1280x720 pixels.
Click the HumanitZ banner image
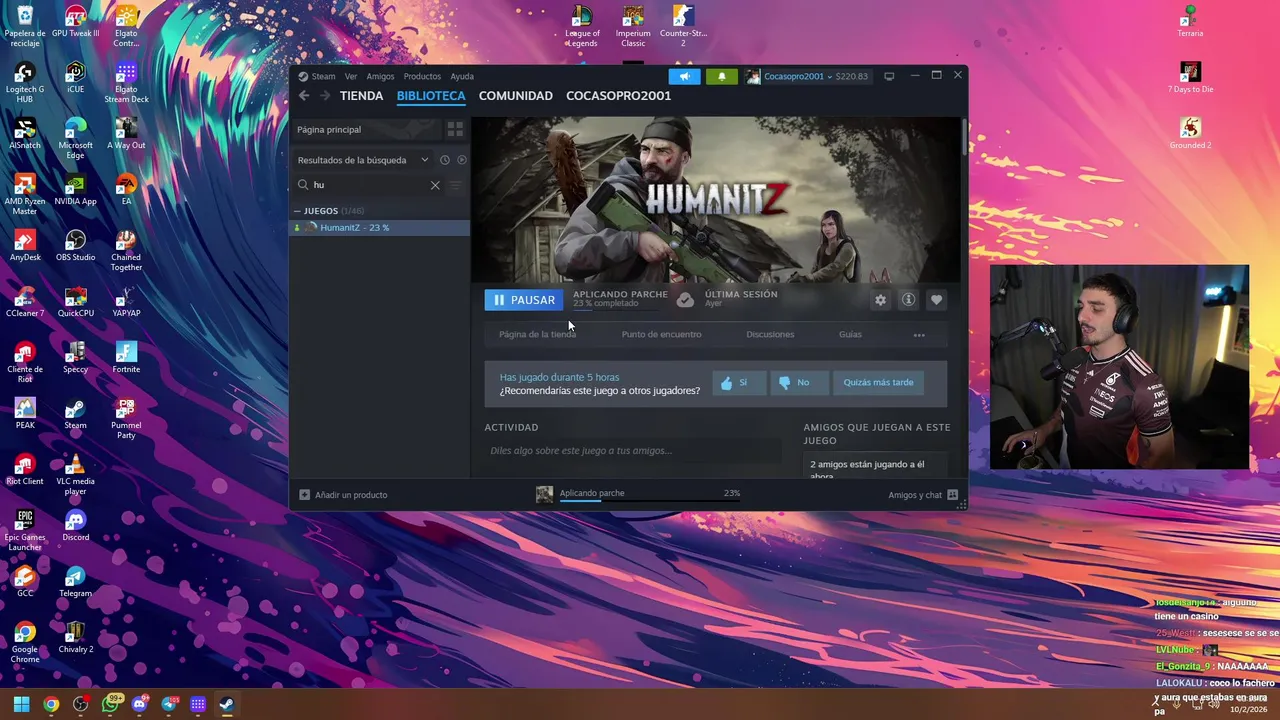coord(716,200)
